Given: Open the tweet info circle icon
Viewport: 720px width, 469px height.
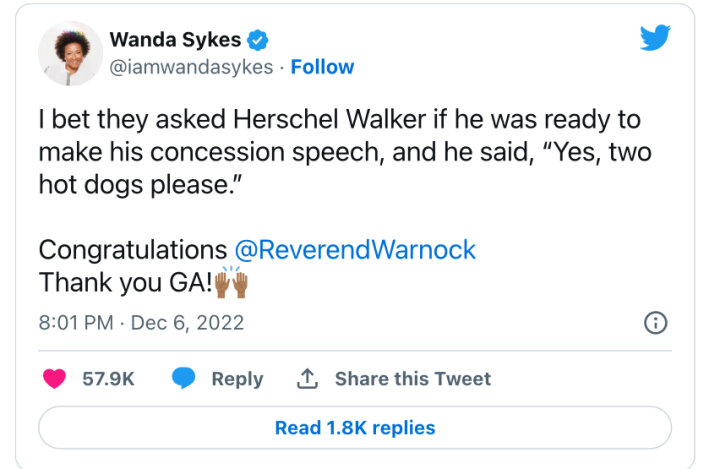Looking at the screenshot, I should click(655, 322).
